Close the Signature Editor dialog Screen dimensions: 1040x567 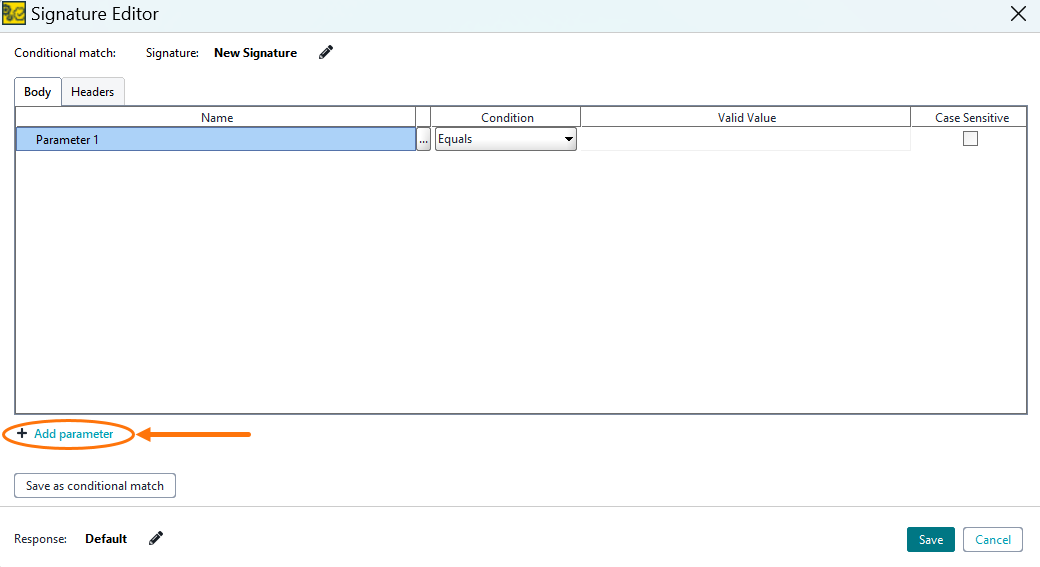point(1018,14)
